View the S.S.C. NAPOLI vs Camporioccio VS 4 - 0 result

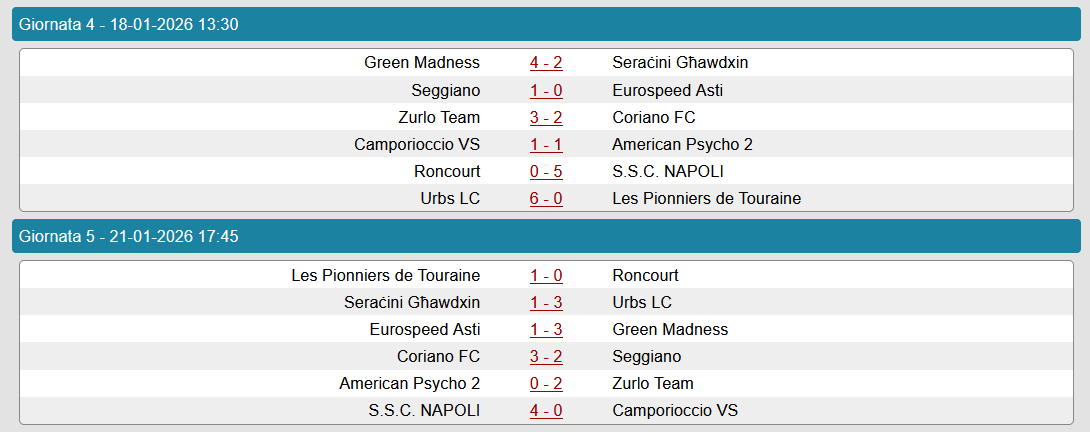[546, 410]
